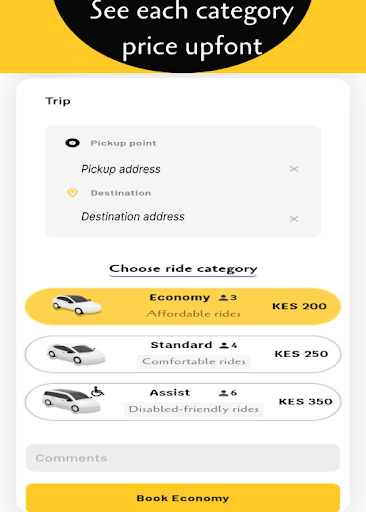Select the Economy ride category

click(183, 306)
